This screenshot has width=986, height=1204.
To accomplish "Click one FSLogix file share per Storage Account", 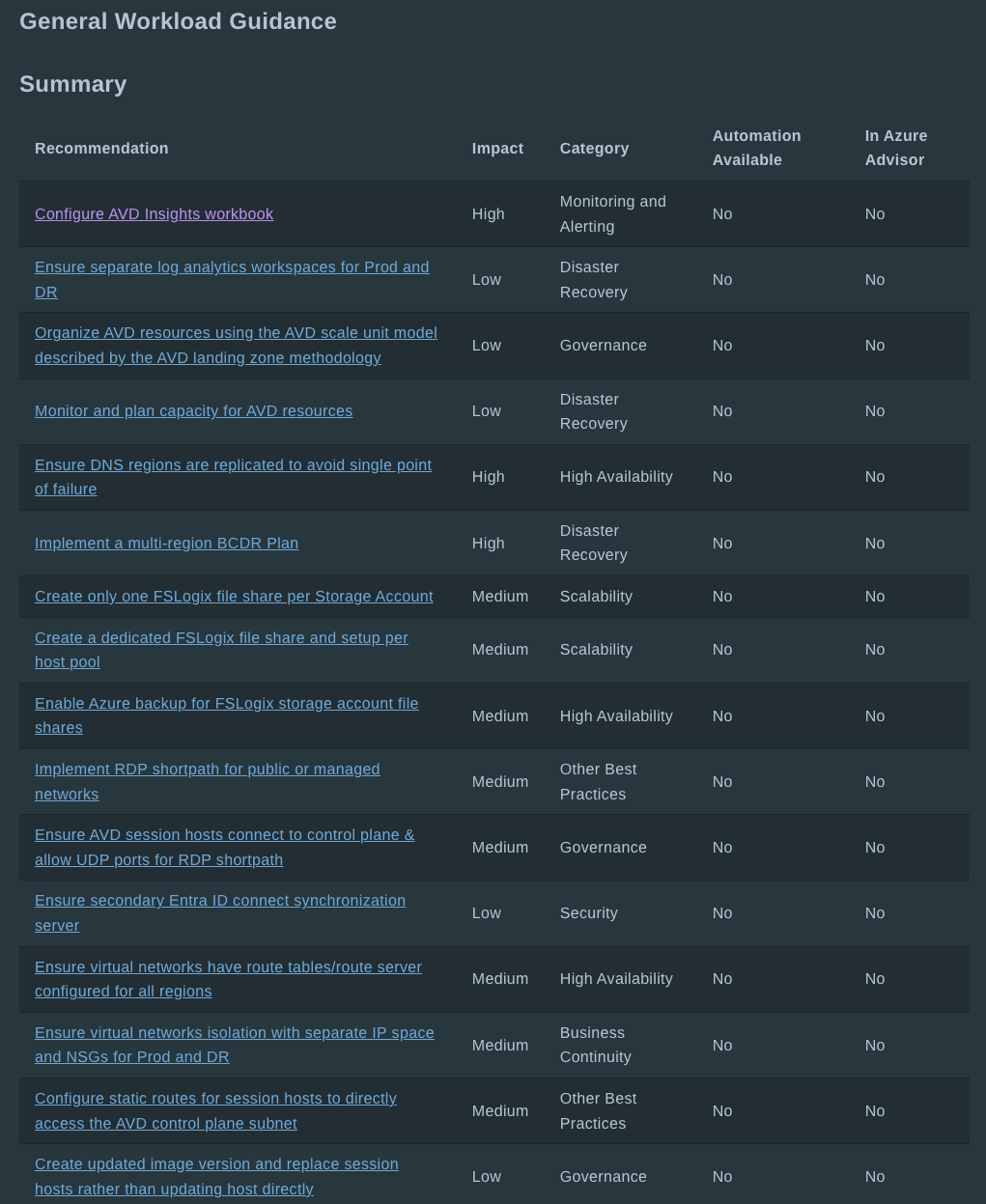I will pos(234,597).
